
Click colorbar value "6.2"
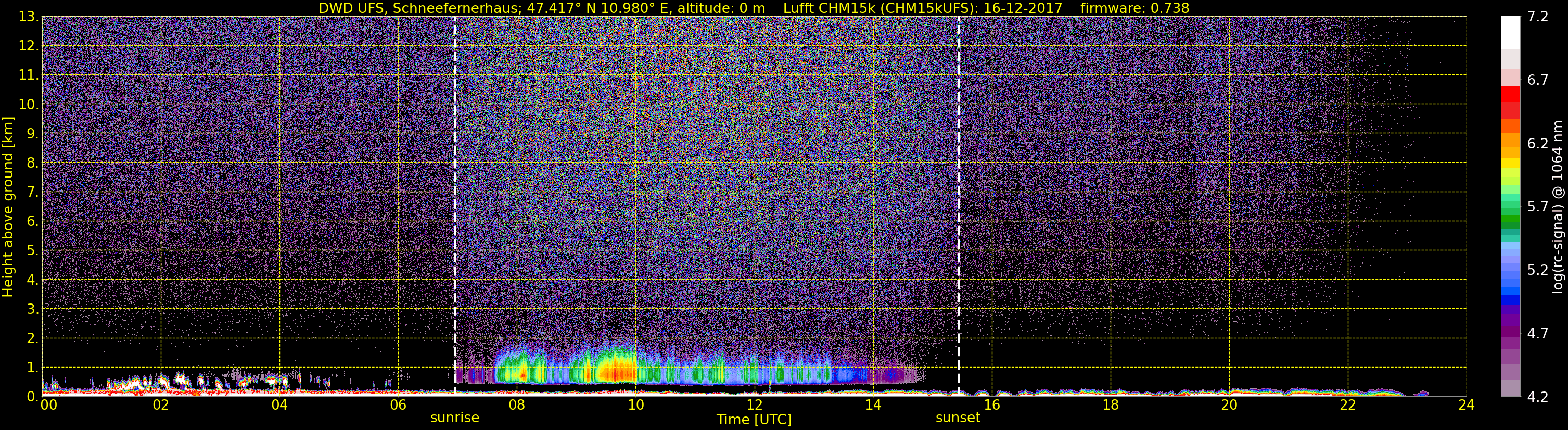[x=1538, y=144]
